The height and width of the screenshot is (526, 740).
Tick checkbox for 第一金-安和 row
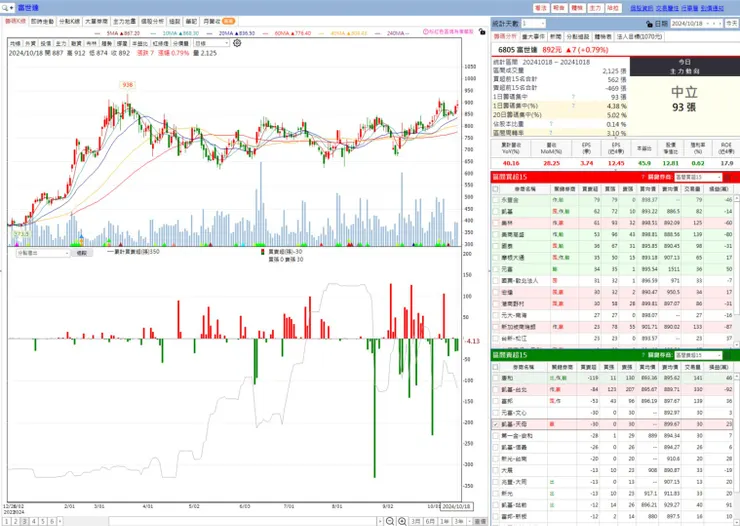[x=496, y=436]
